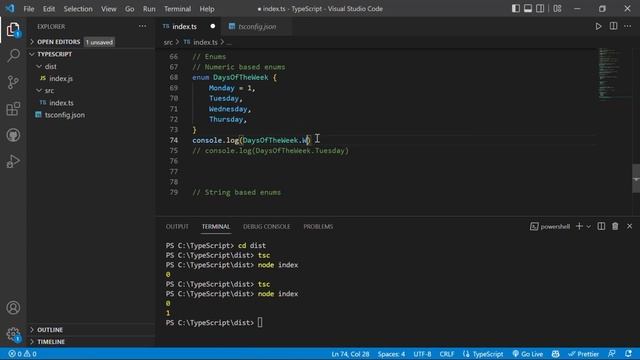
Task: Open Explorer views and more actions ellipsis
Action: pyautogui.click(x=142, y=27)
